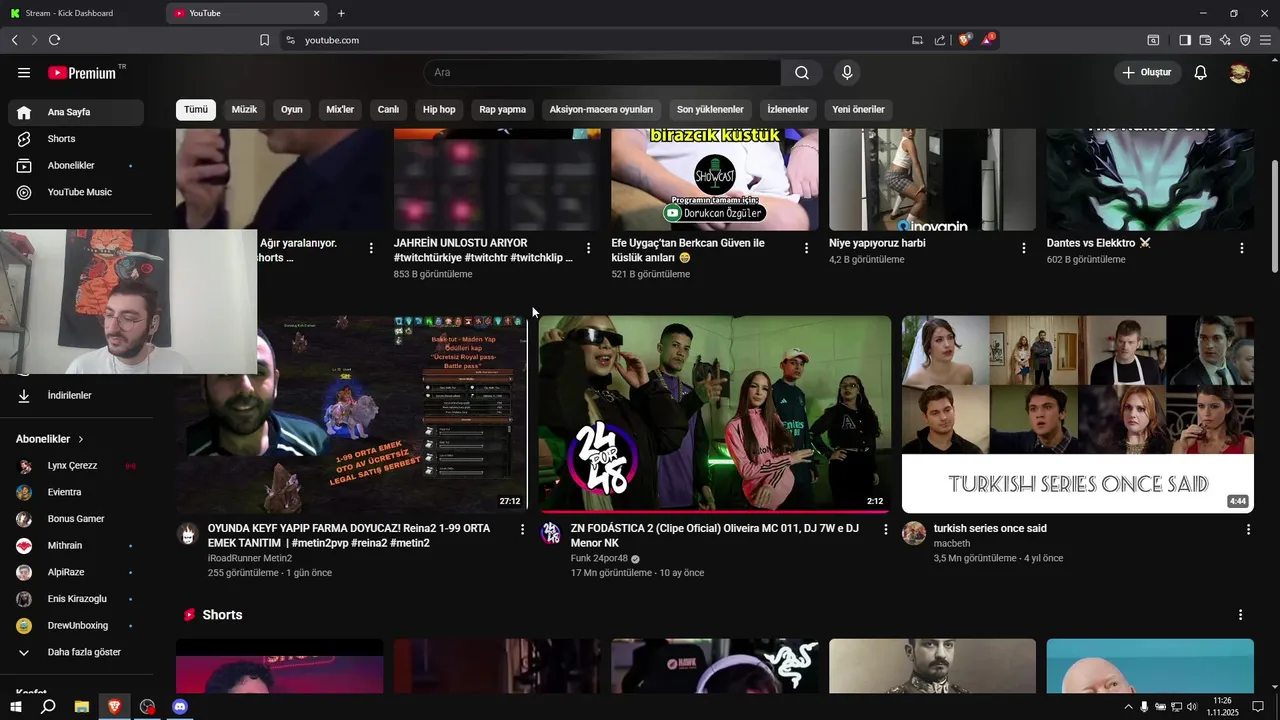Screen dimensions: 1280x720
Task: Play the ZN FODÁSTICA 2 video thumbnail
Action: click(x=715, y=414)
